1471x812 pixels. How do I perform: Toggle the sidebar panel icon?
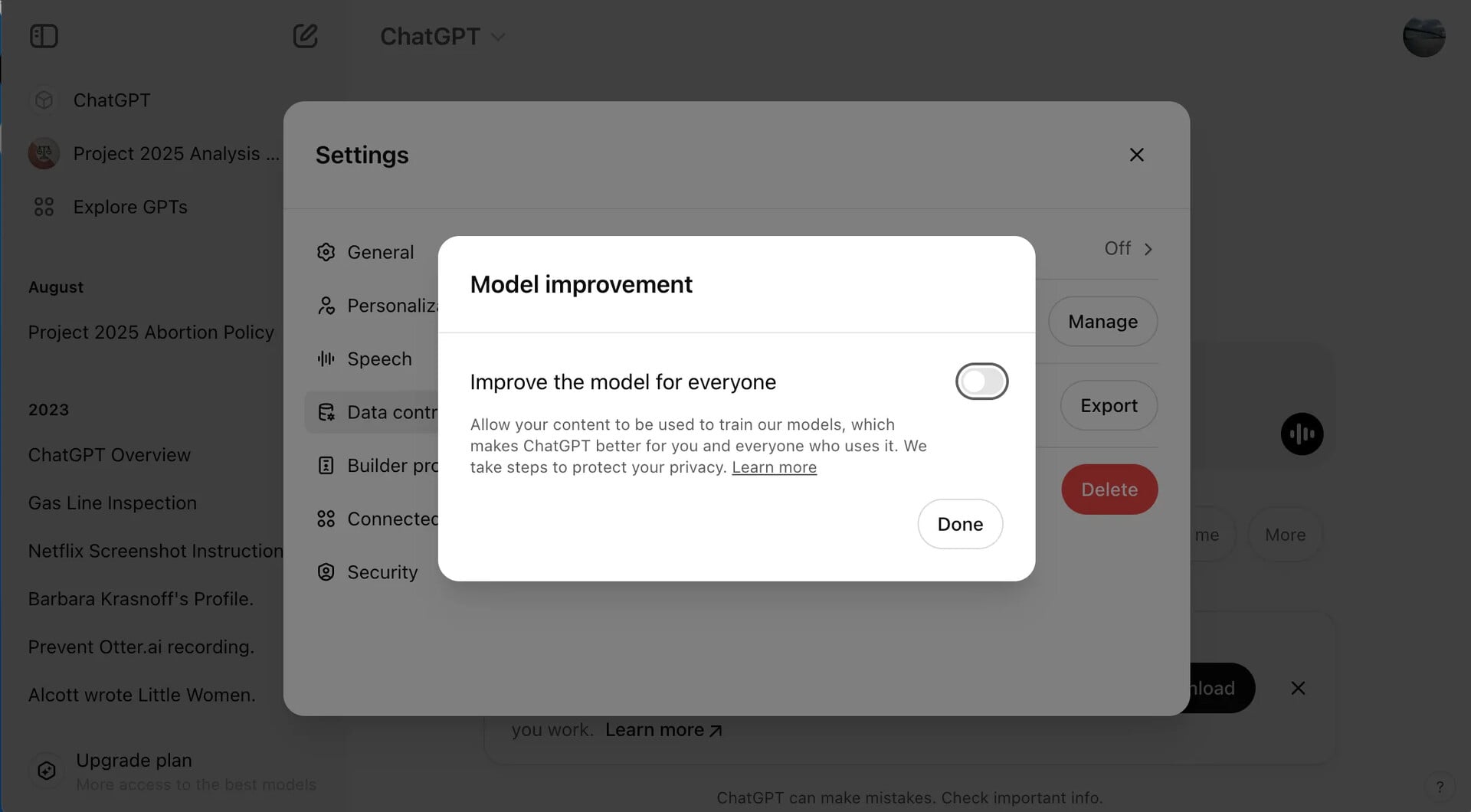click(x=44, y=36)
